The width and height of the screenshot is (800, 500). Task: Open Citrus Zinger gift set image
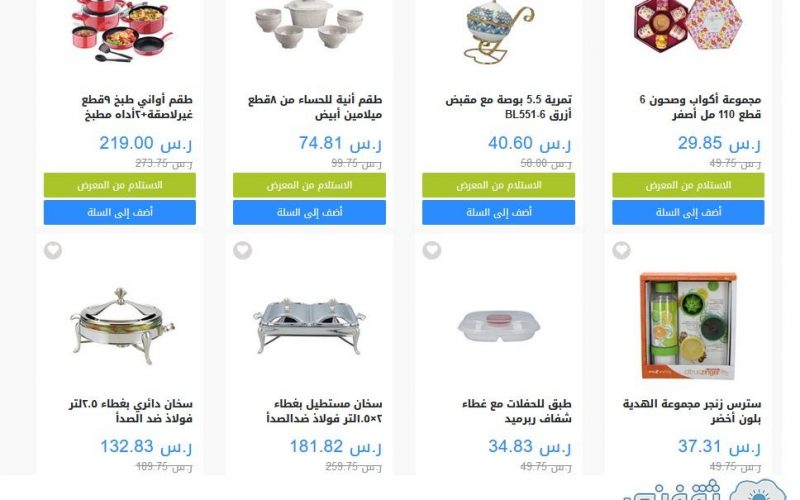(688, 326)
